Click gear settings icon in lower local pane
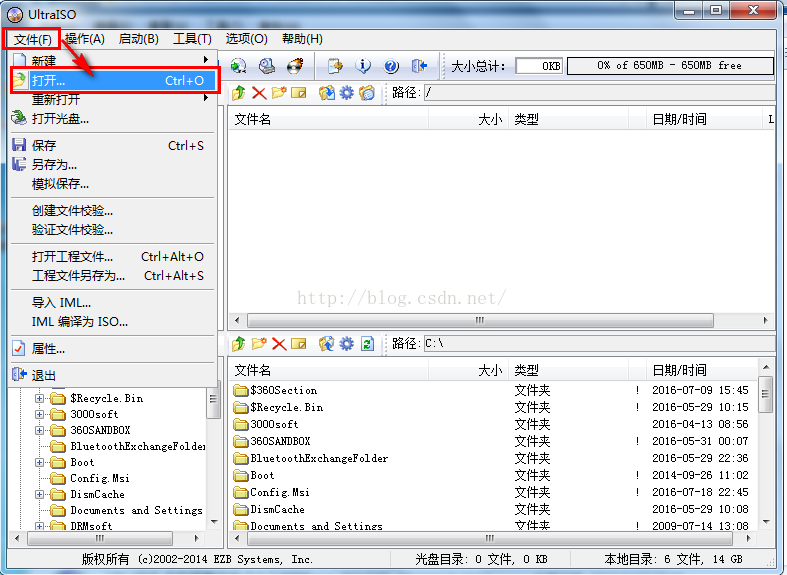 tap(346, 344)
